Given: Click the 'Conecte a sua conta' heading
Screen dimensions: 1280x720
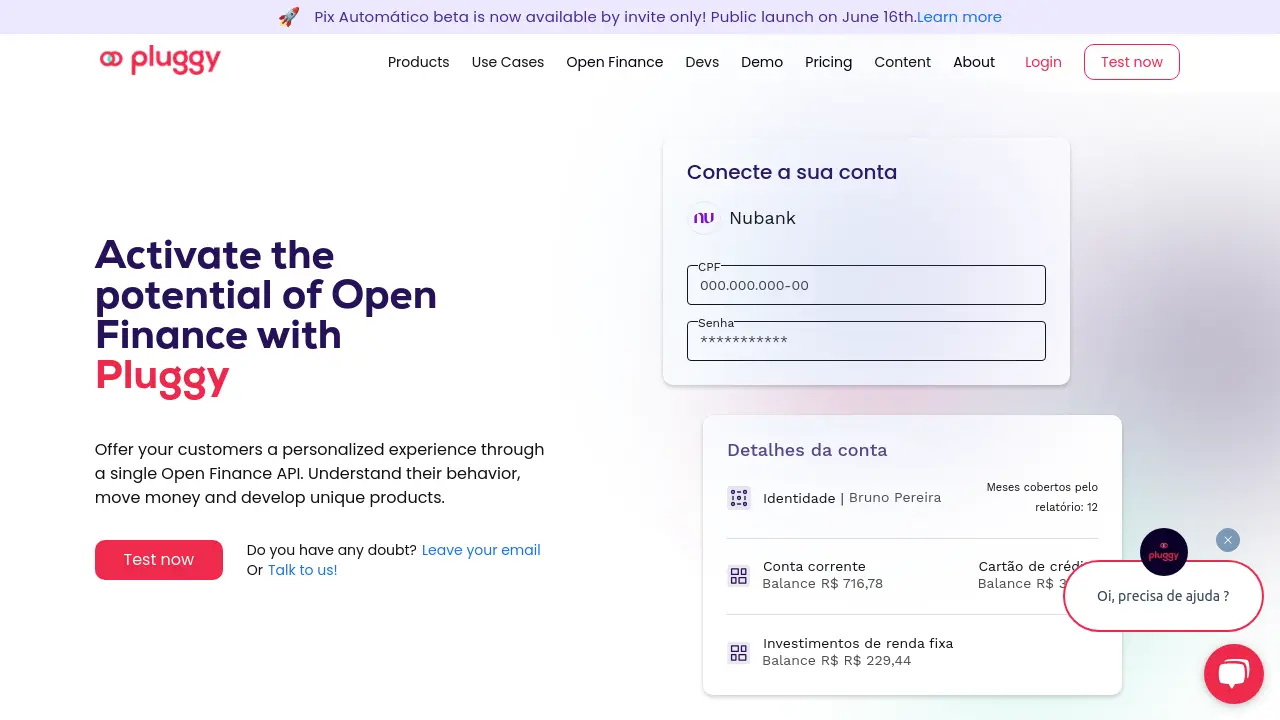Looking at the screenshot, I should point(792,172).
